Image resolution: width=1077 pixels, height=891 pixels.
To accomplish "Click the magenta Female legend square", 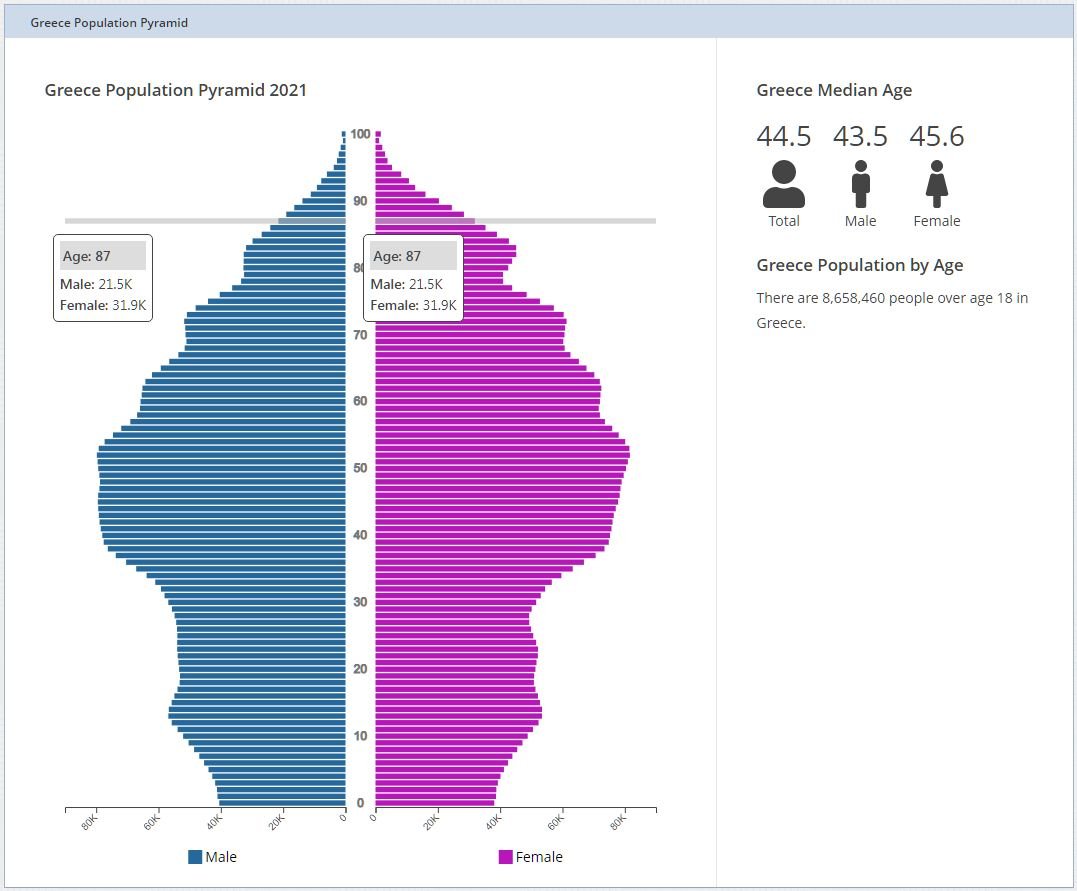I will 505,857.
